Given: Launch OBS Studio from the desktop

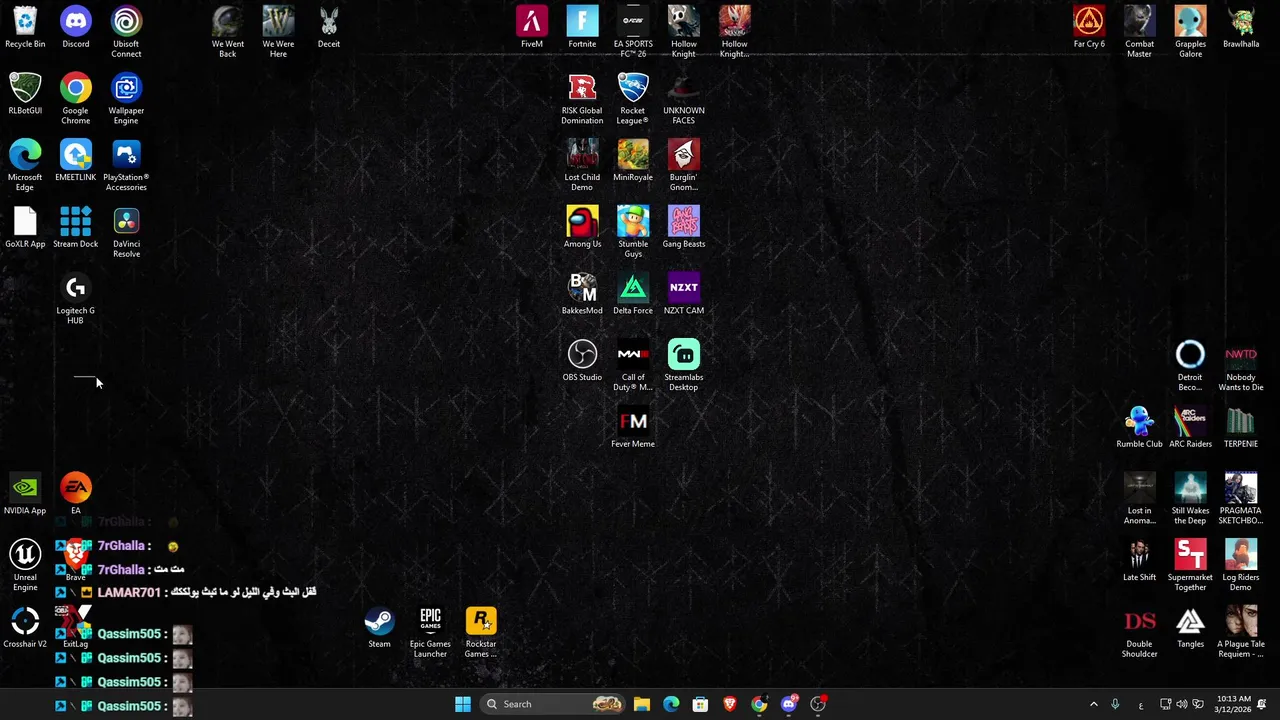Looking at the screenshot, I should click(582, 361).
